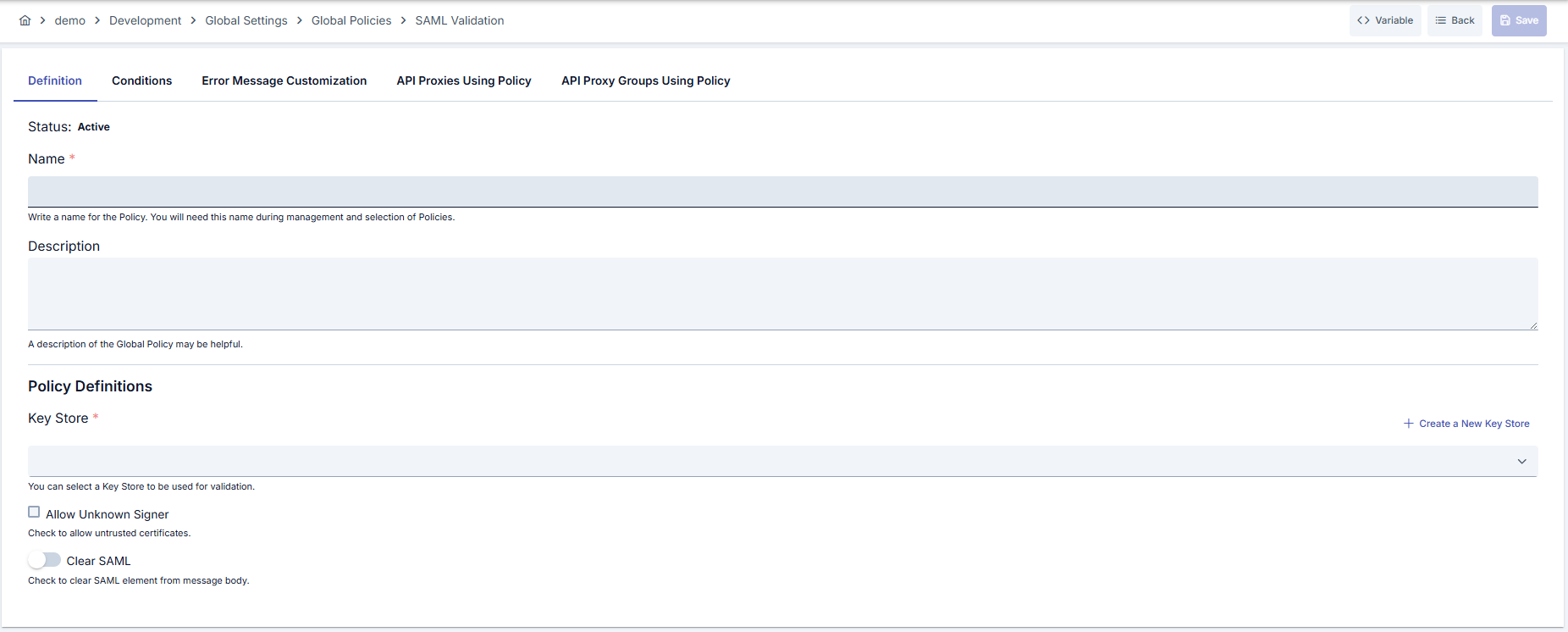1568x632 pixels.
Task: Open the Key Store dropdown
Action: click(x=782, y=461)
